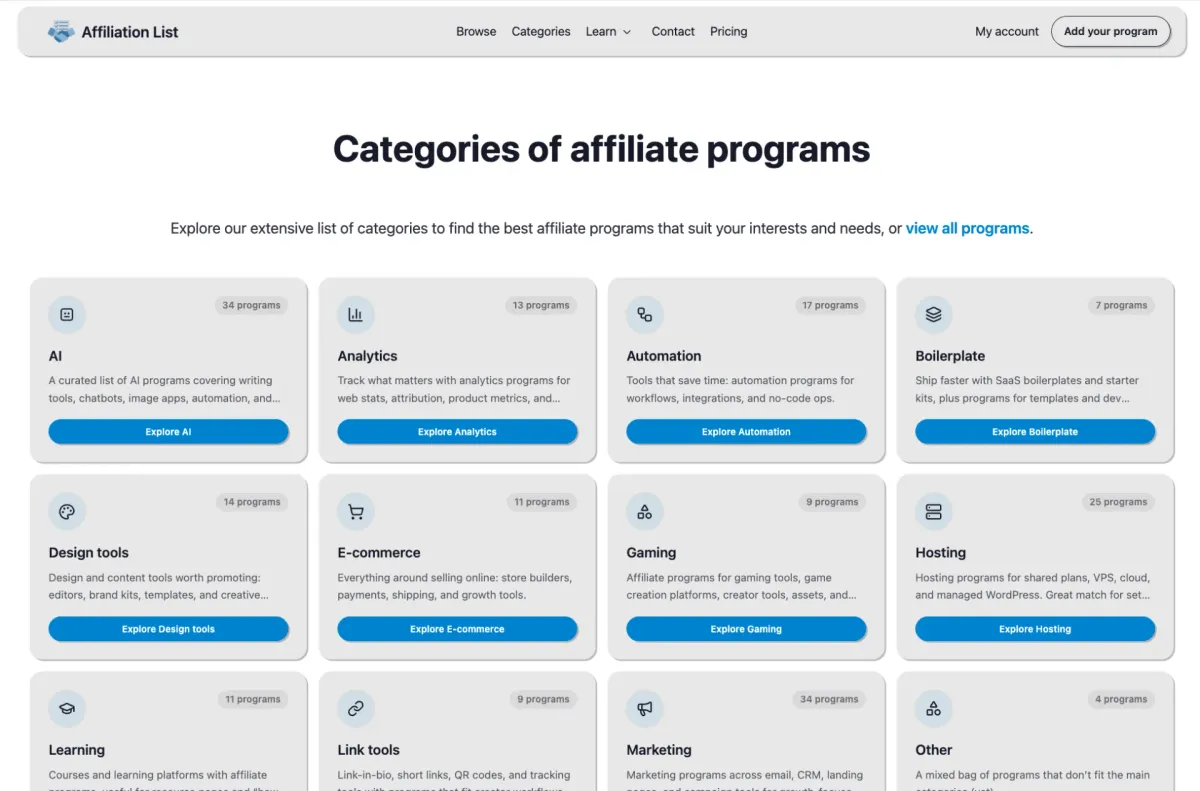Click the 7 programs badge on Boilerplate

[1121, 305]
